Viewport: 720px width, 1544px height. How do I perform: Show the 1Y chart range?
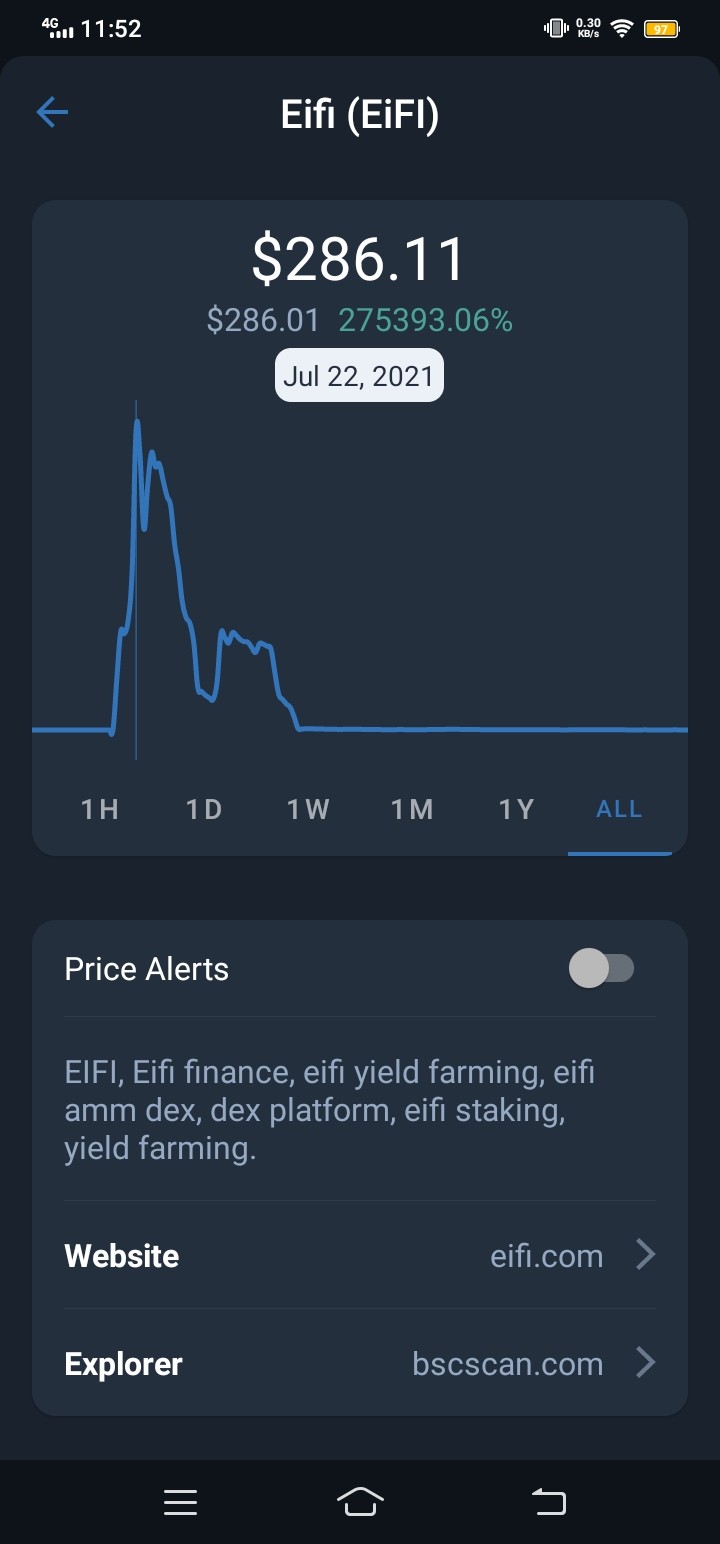coord(516,809)
